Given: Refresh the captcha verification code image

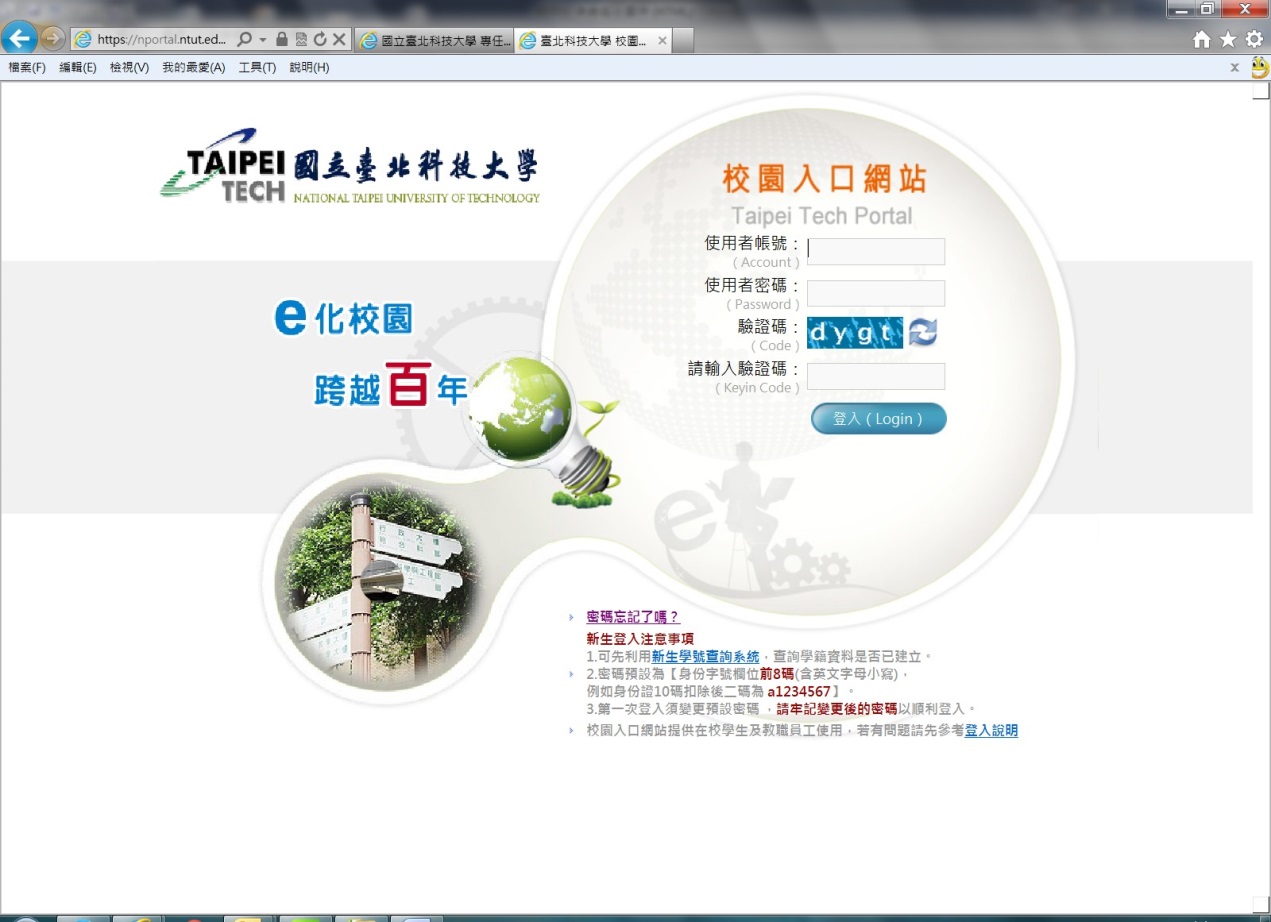Looking at the screenshot, I should pyautogui.click(x=922, y=333).
